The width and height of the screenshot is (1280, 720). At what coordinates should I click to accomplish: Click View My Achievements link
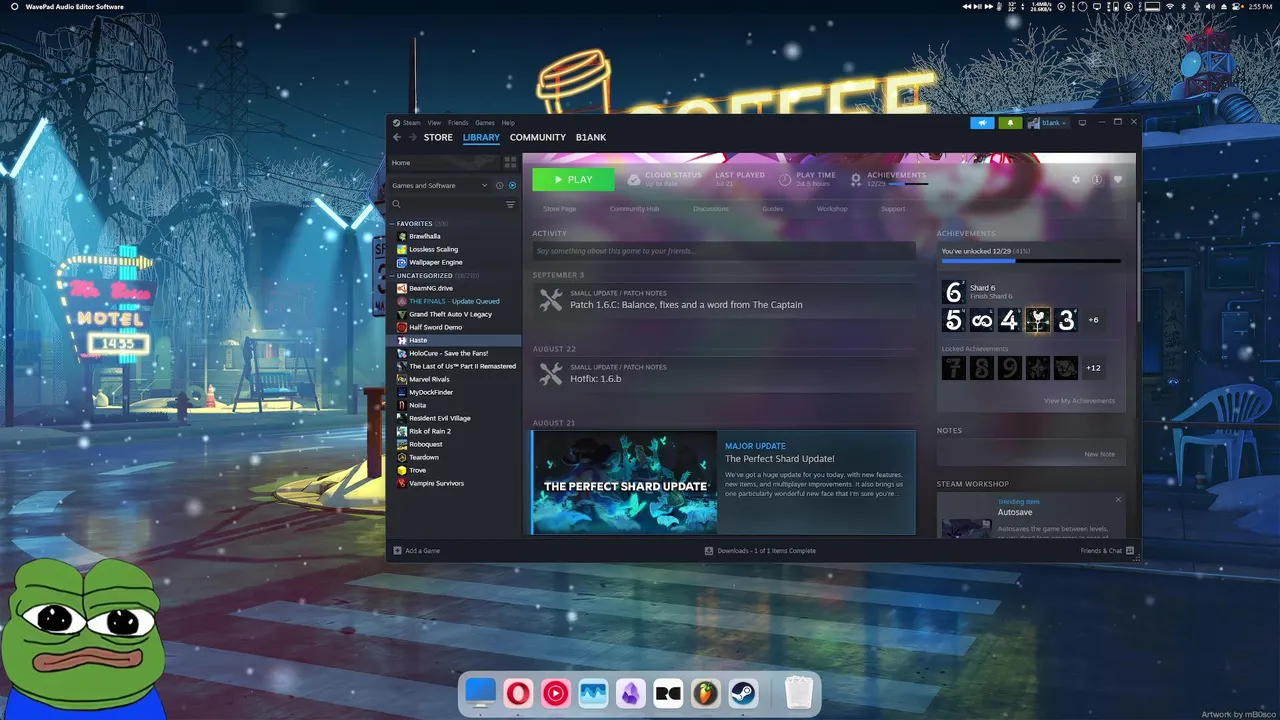[1079, 401]
